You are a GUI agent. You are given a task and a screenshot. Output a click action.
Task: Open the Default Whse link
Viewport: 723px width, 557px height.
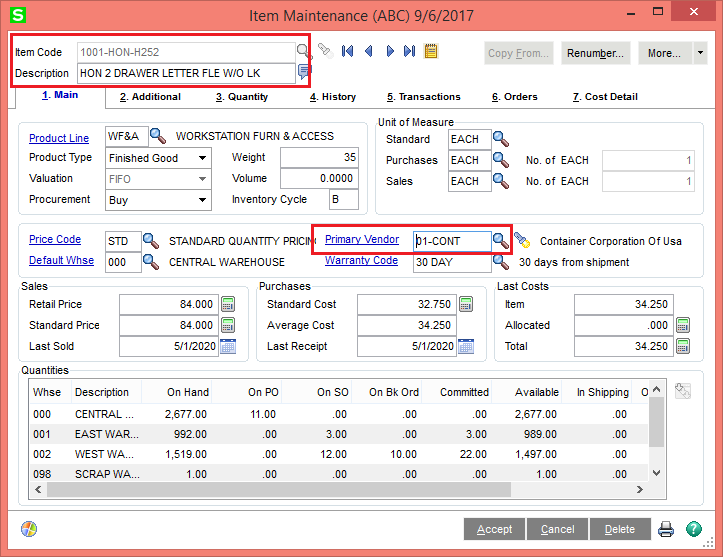pos(61,260)
